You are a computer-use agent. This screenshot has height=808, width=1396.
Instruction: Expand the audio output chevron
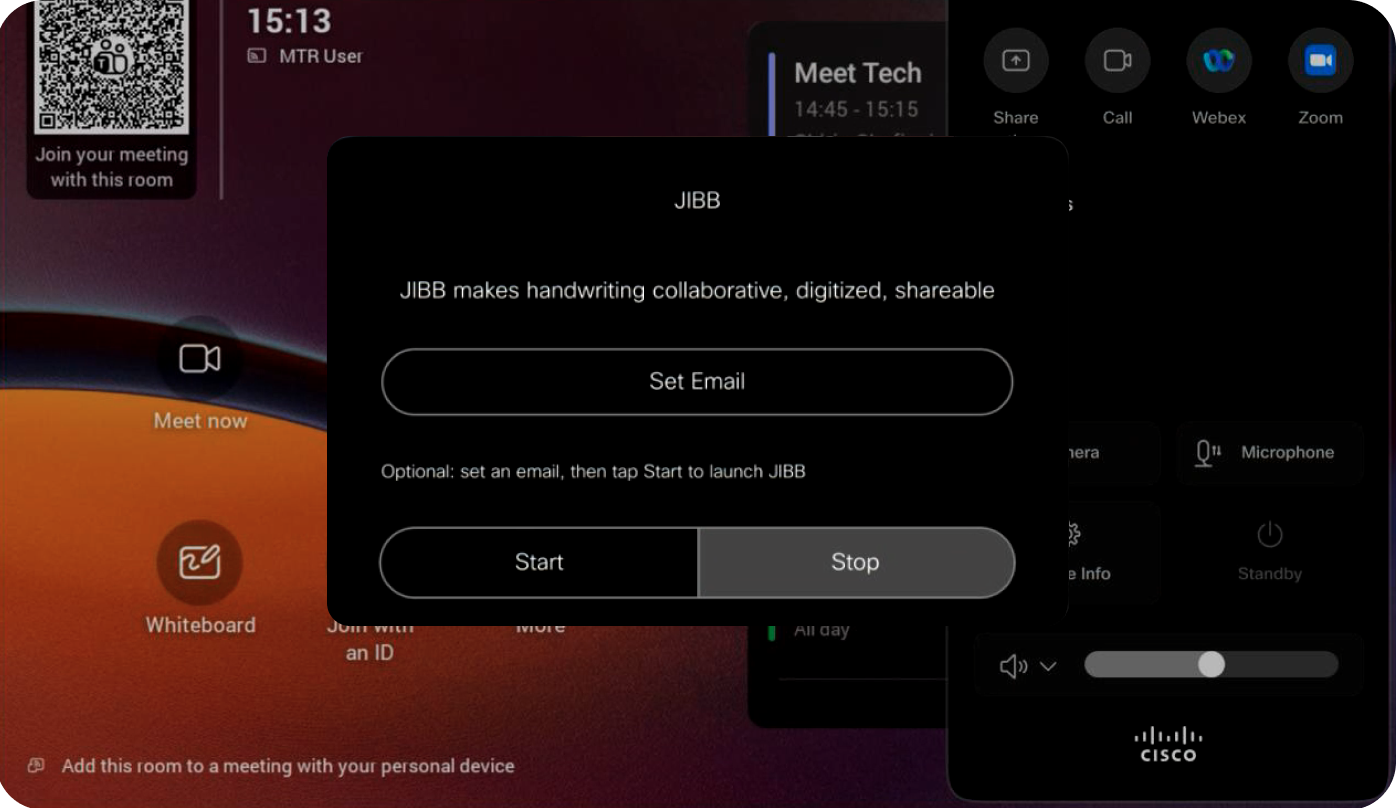(1048, 666)
